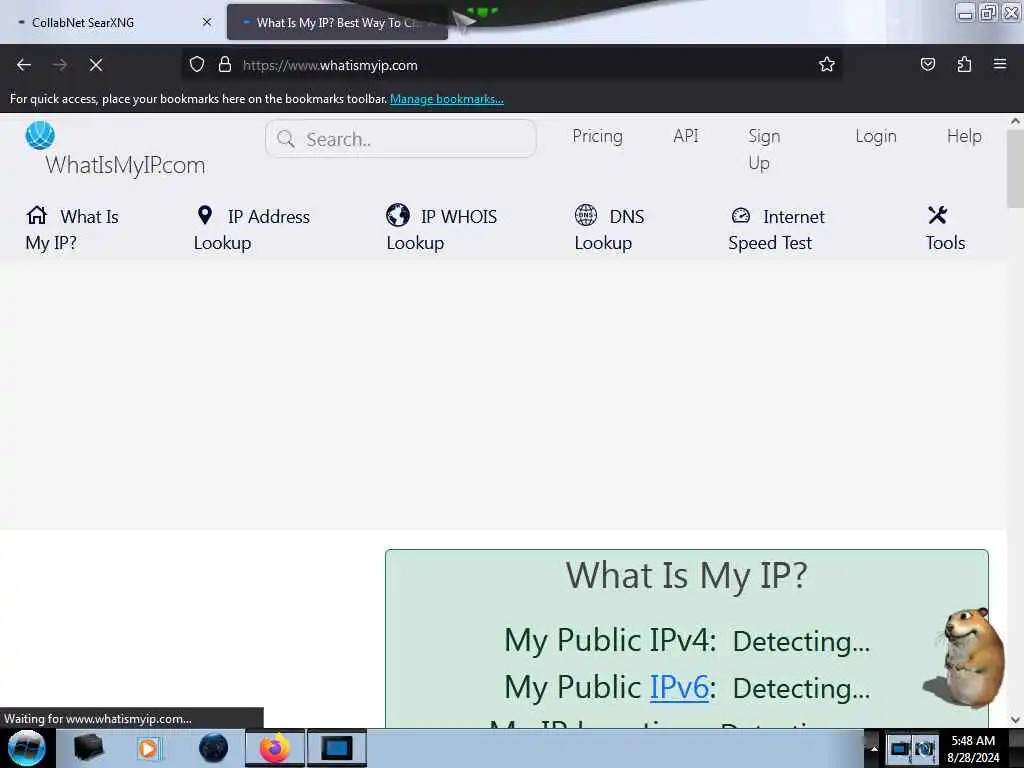
Task: Open the Extensions puzzle icon
Action: pos(964,65)
